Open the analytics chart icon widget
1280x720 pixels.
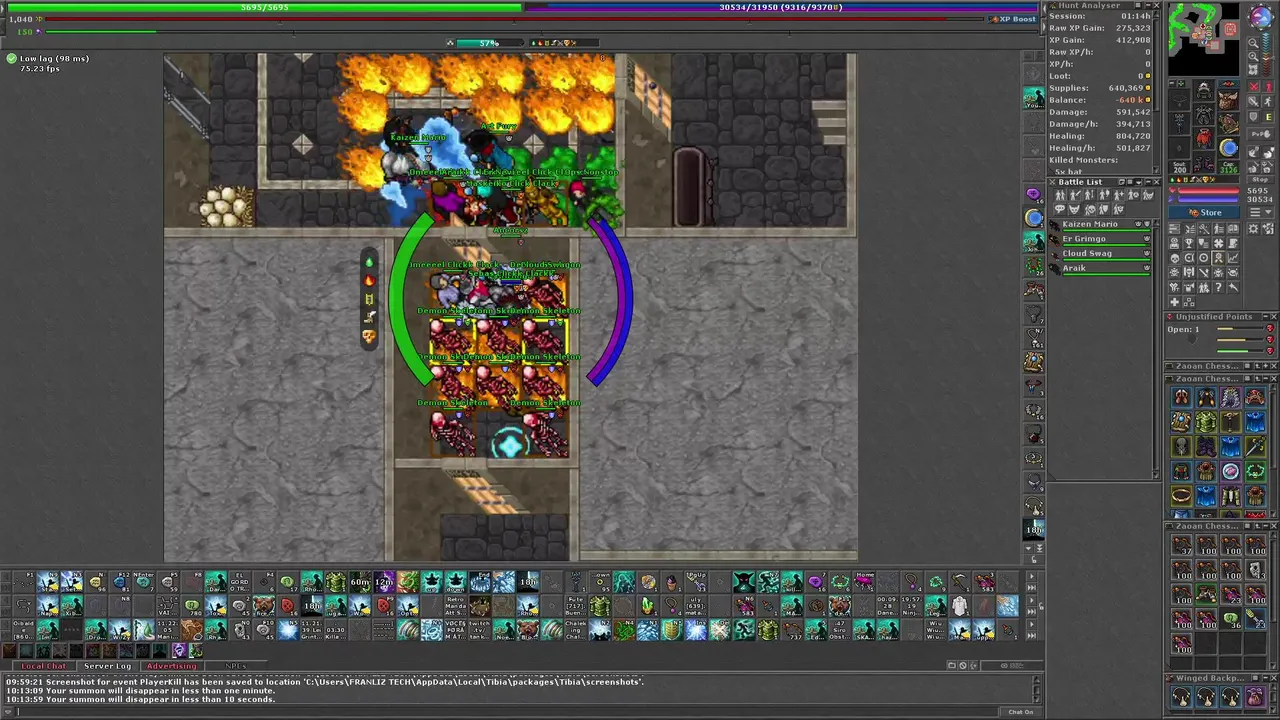click(1233, 257)
